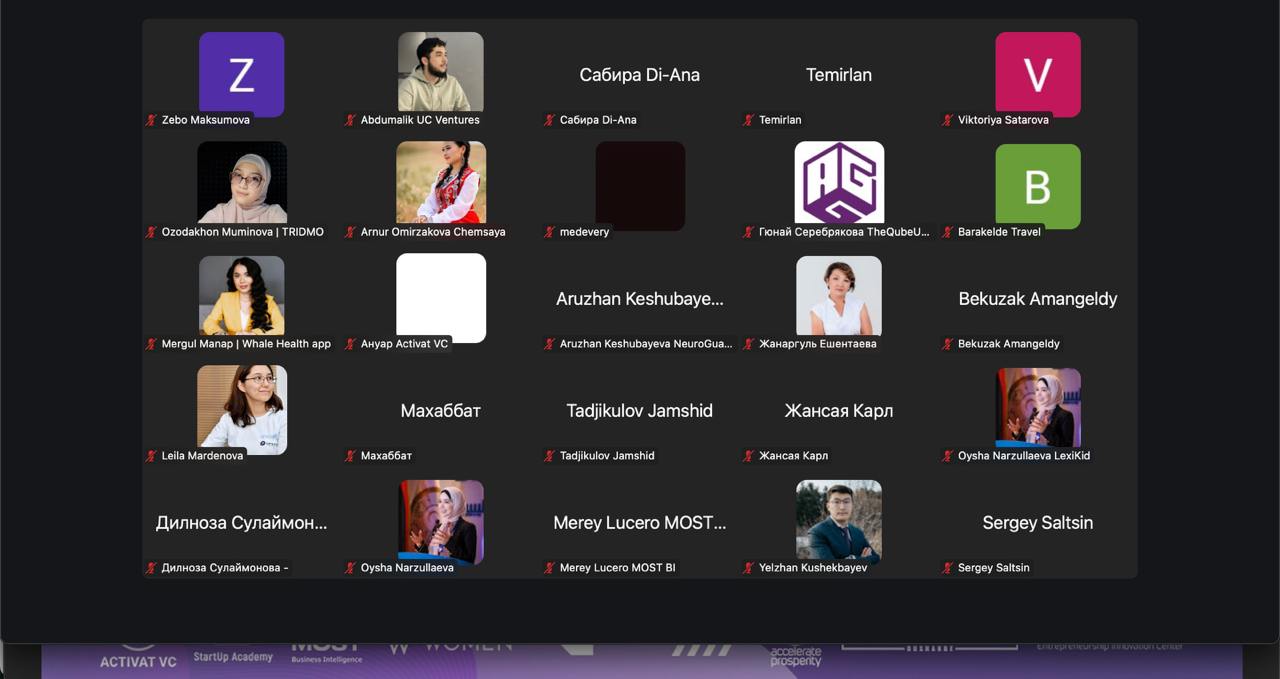The width and height of the screenshot is (1280, 679).
Task: Click muted mic icon beside Zebo Maksumova
Action: click(x=152, y=120)
